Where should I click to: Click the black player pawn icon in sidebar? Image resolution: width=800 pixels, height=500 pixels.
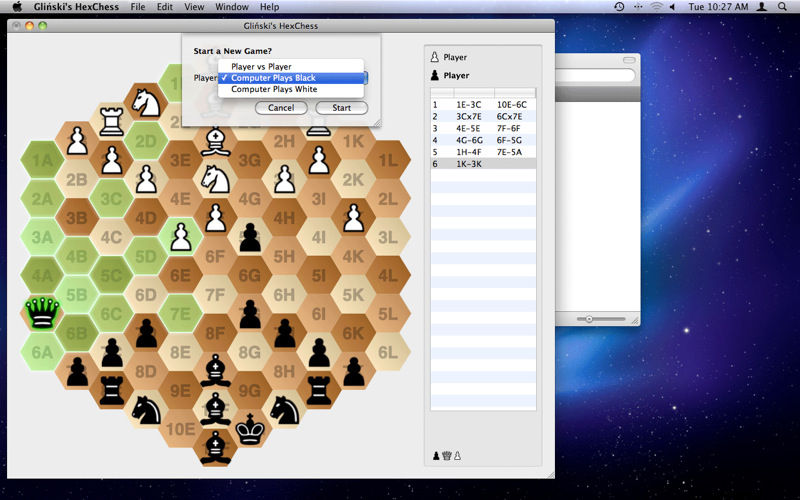pyautogui.click(x=435, y=75)
